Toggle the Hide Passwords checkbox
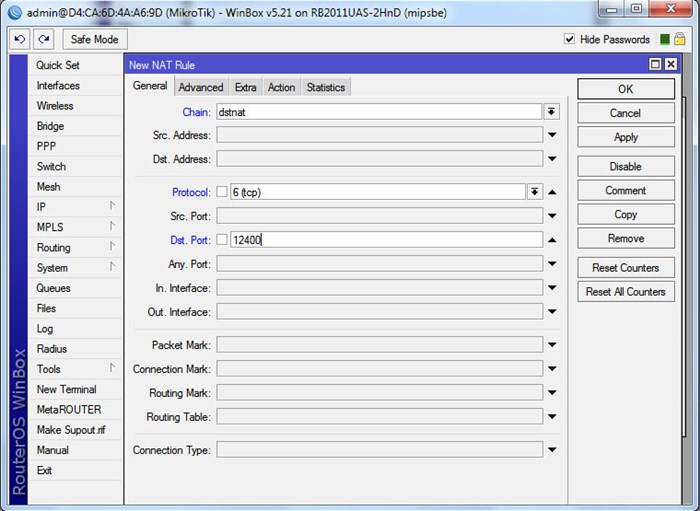Image resolution: width=700 pixels, height=511 pixels. 569,39
